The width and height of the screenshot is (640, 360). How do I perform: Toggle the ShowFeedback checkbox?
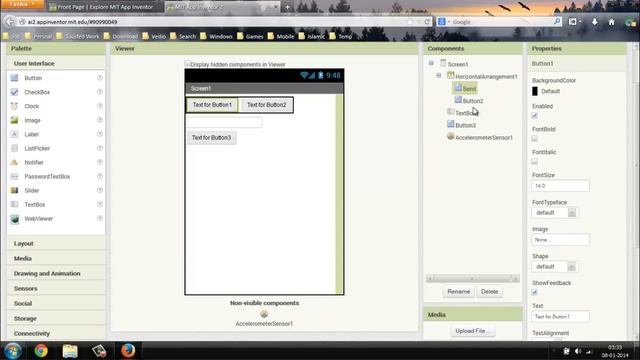coord(535,292)
